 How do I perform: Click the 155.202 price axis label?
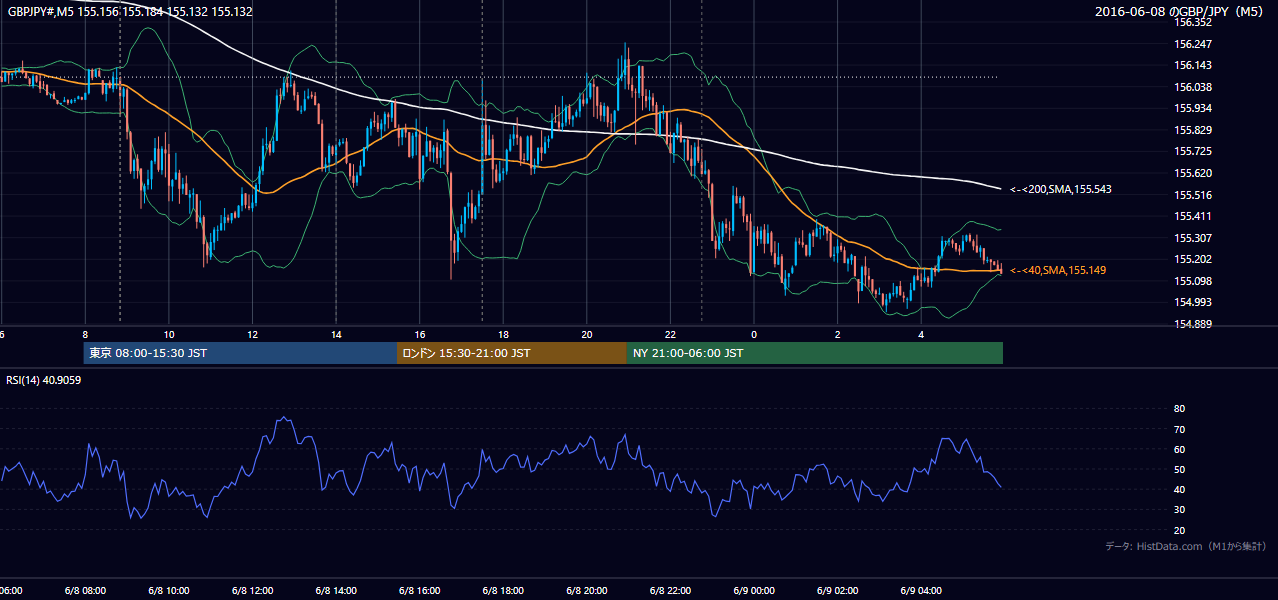1193,259
